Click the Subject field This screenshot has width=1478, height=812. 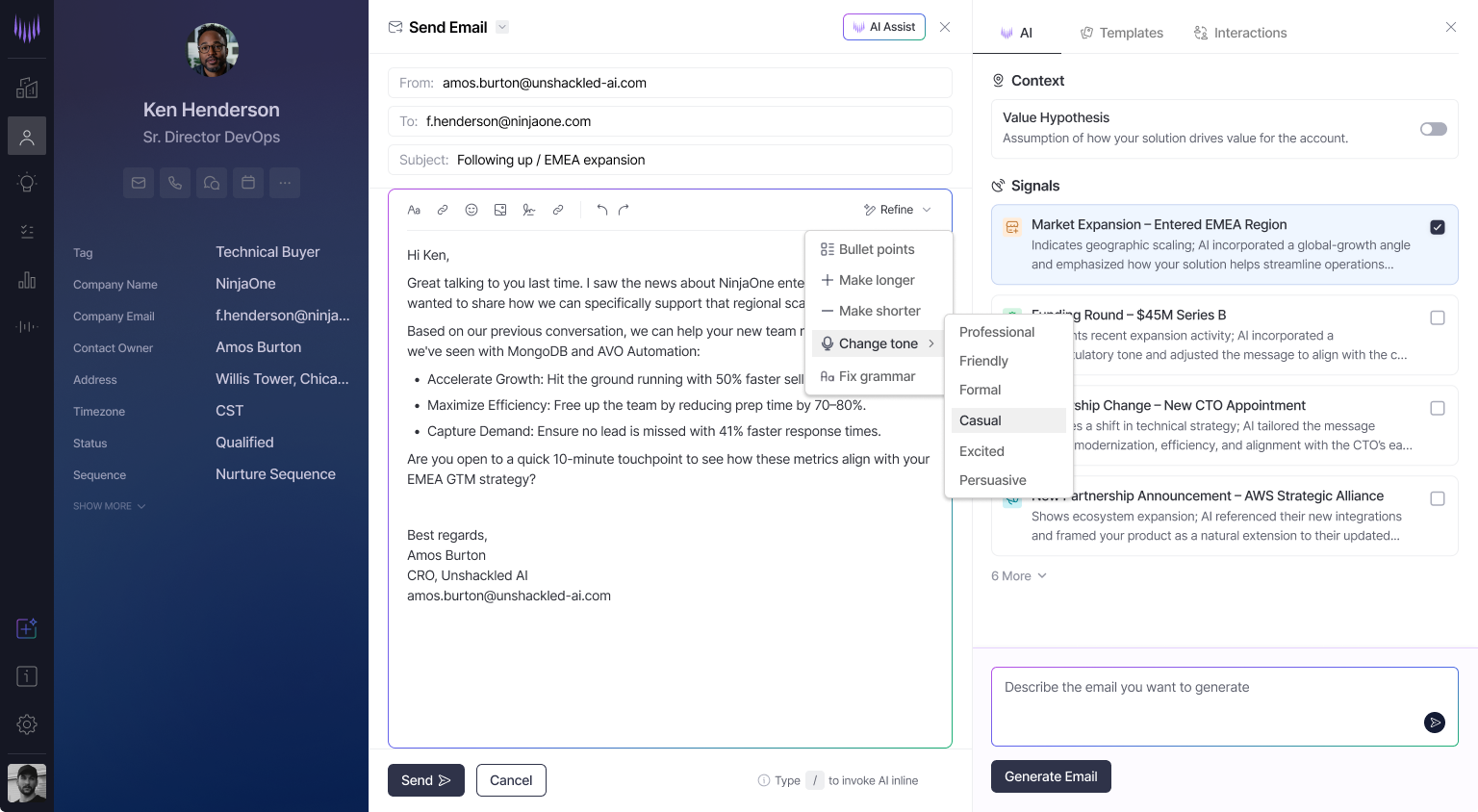670,160
